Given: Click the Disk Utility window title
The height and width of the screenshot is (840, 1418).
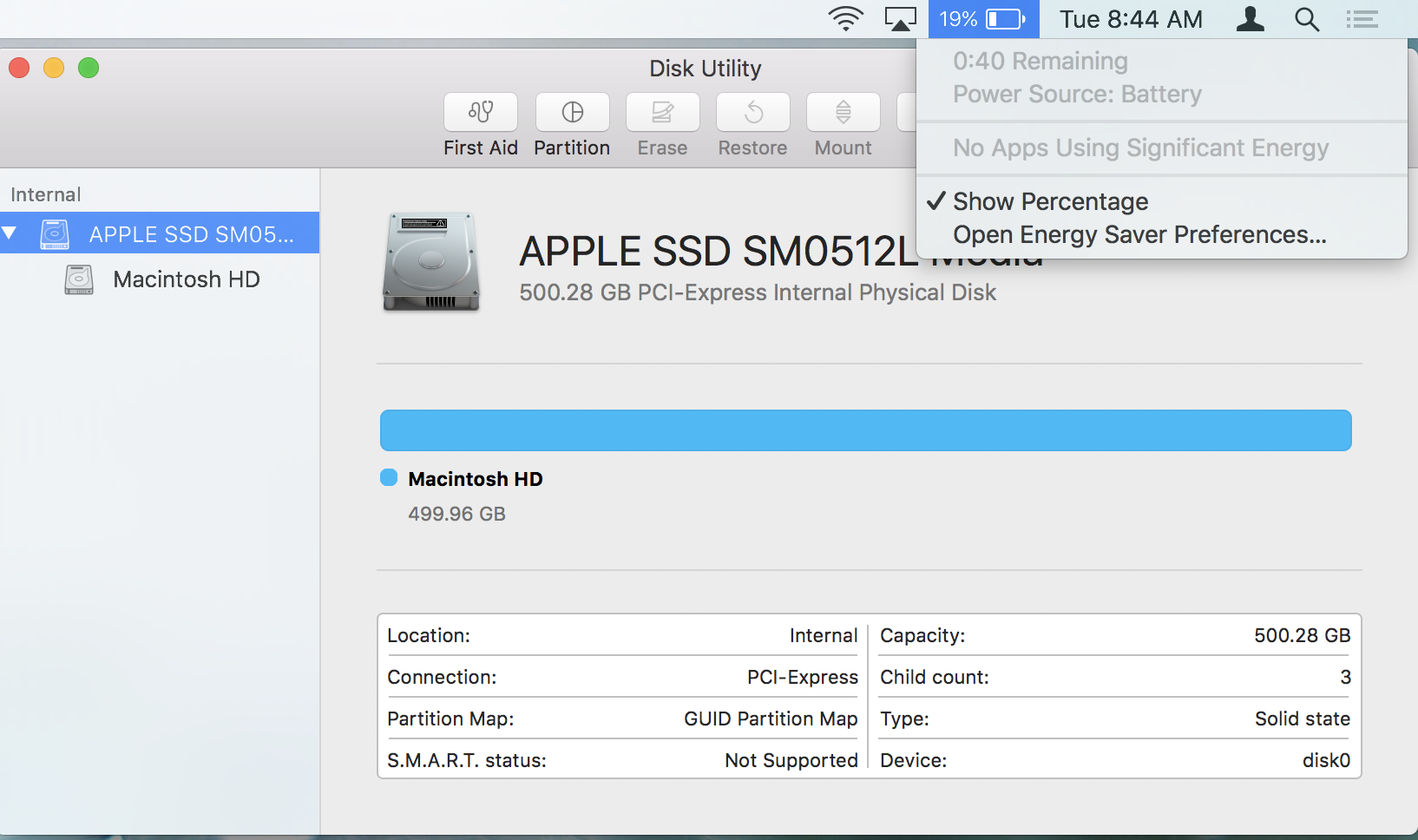Looking at the screenshot, I should click(x=706, y=68).
